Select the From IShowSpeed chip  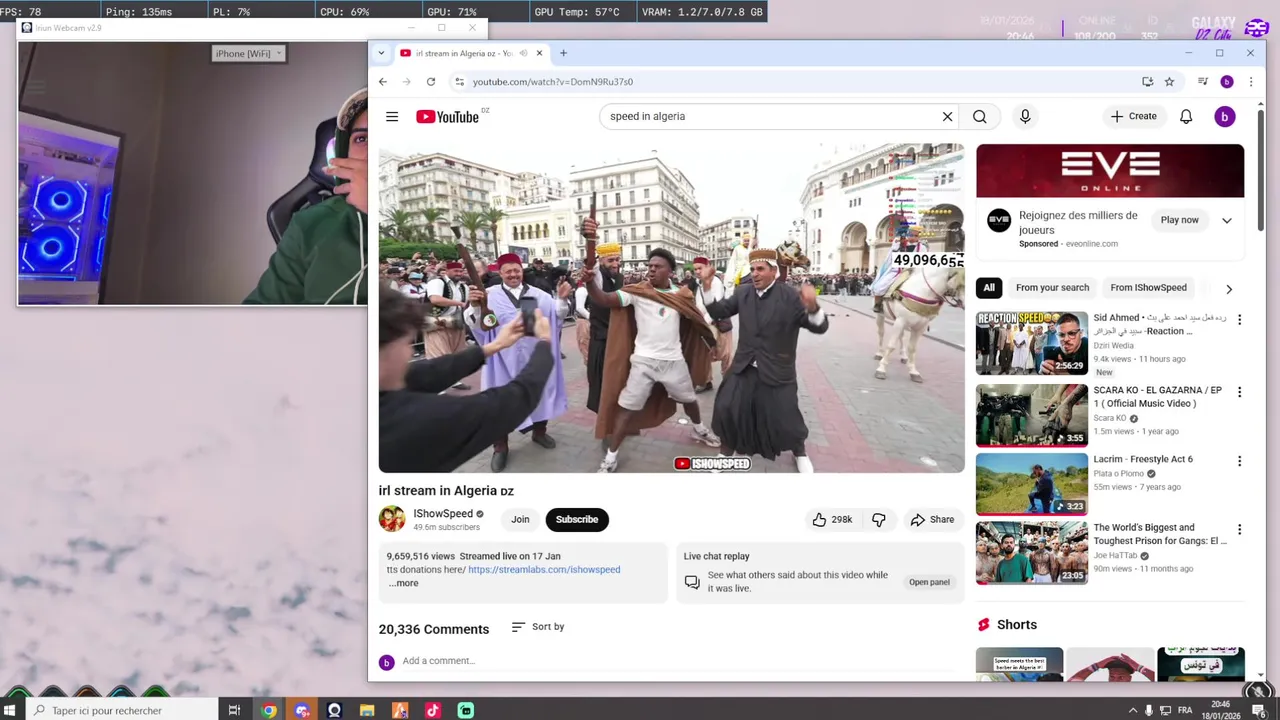pos(1148,288)
